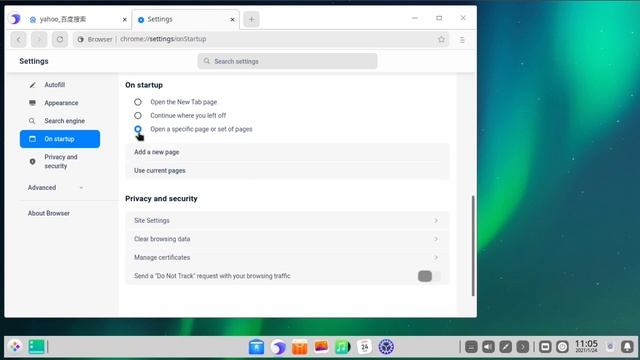This screenshot has height=360, width=640.
Task: Reload the page with the refresh icon
Action: [x=60, y=40]
